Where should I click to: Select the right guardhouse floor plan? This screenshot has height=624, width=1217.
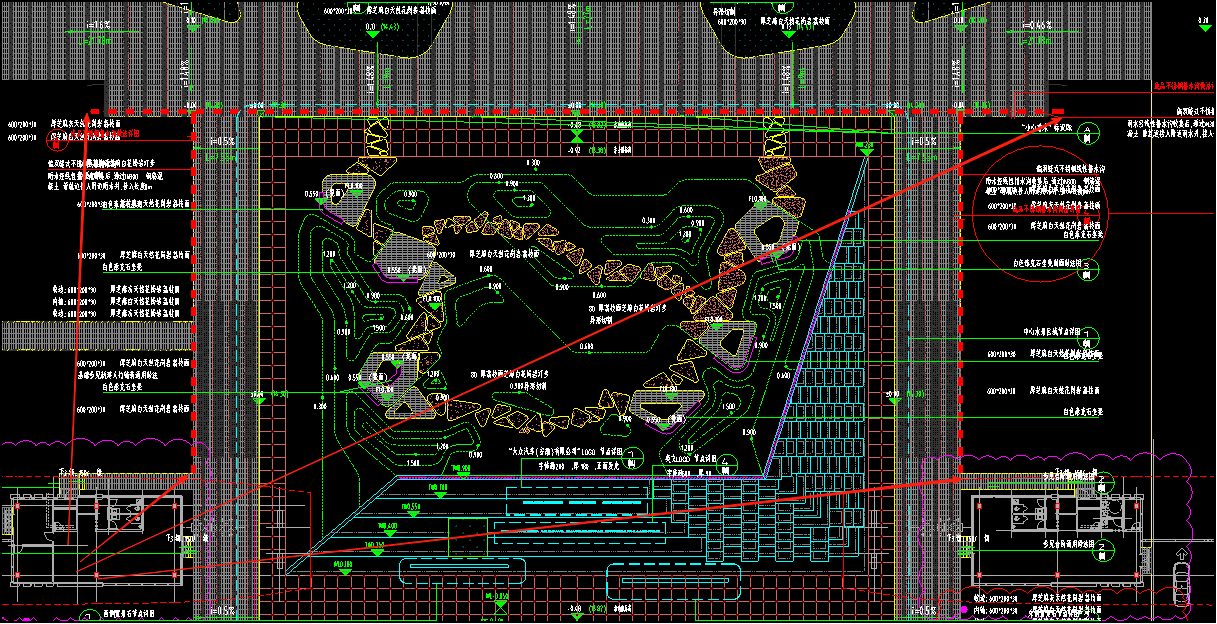1056,537
